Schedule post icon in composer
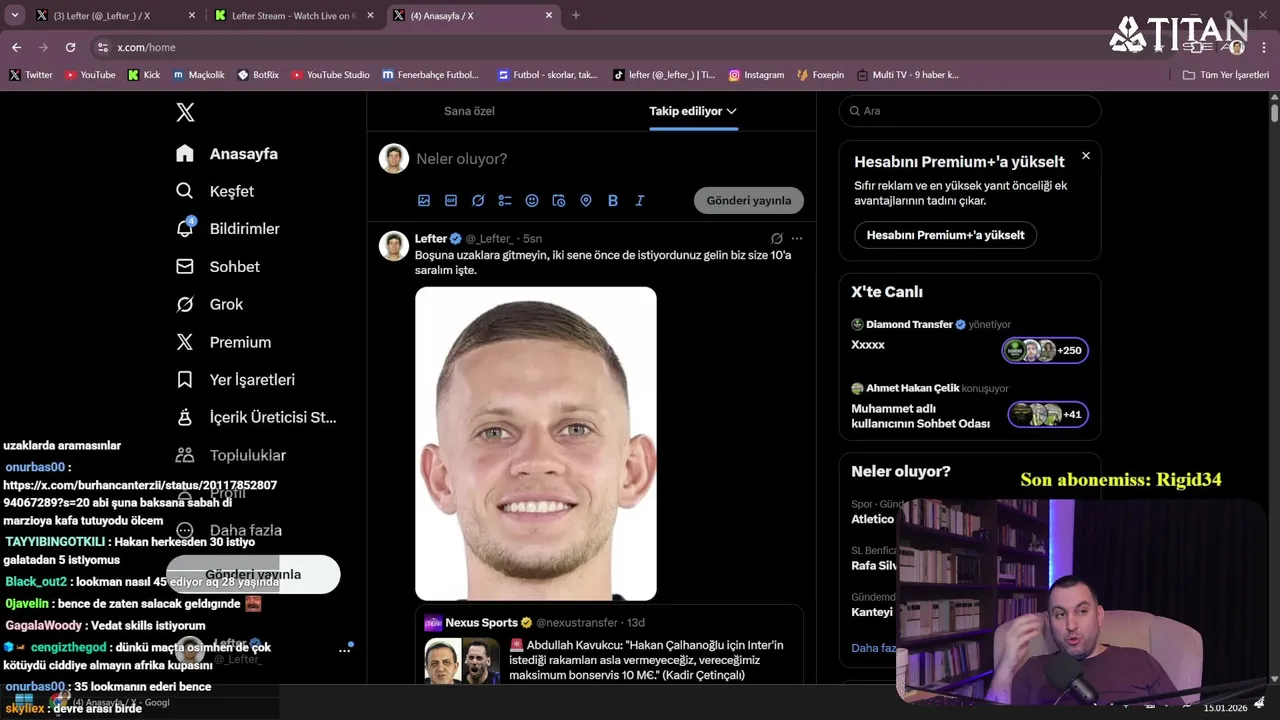This screenshot has height=720, width=1280. [559, 200]
